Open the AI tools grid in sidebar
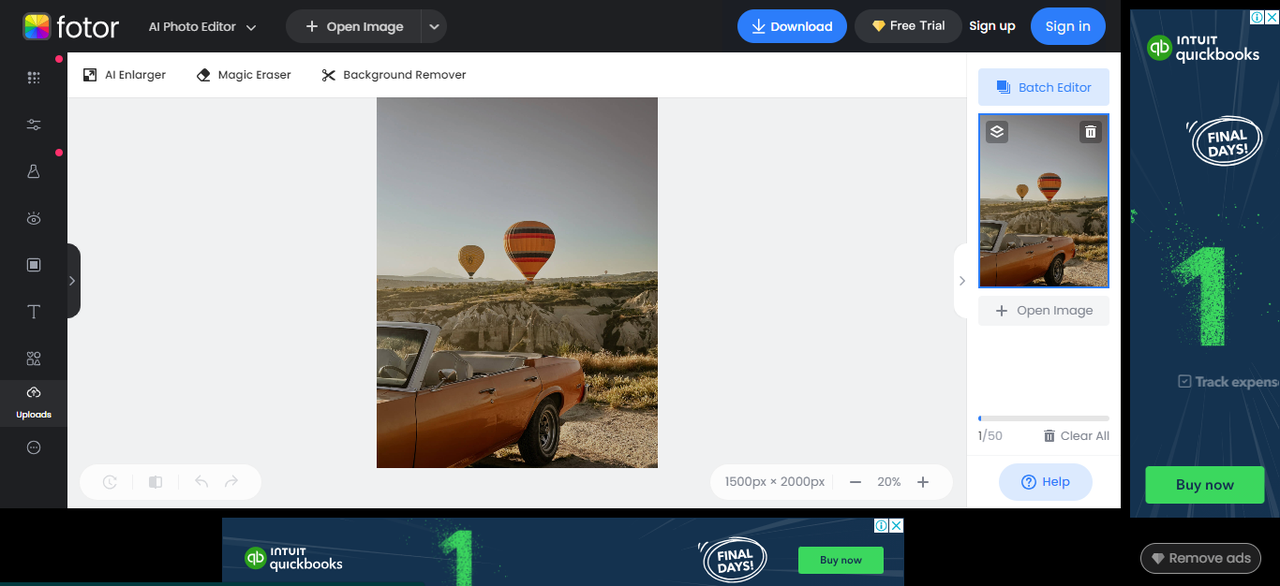Screen dimensions: 1280x586 pyautogui.click(x=33, y=77)
